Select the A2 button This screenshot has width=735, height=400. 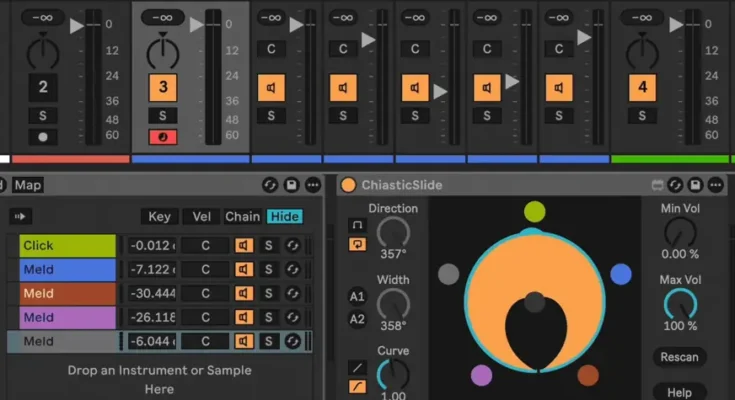(357, 319)
